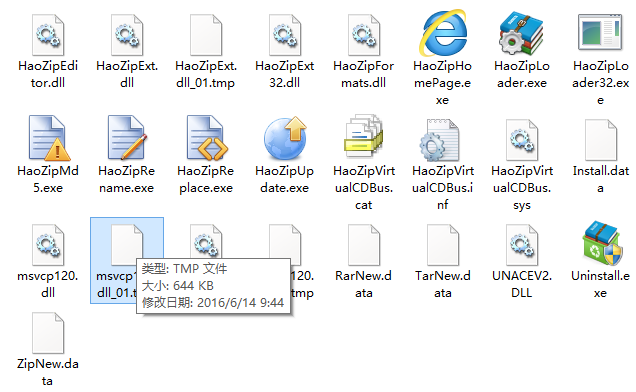Image resolution: width=636 pixels, height=392 pixels.
Task: Select the HaoZipLoader32.exe window icon
Action: coord(600,32)
